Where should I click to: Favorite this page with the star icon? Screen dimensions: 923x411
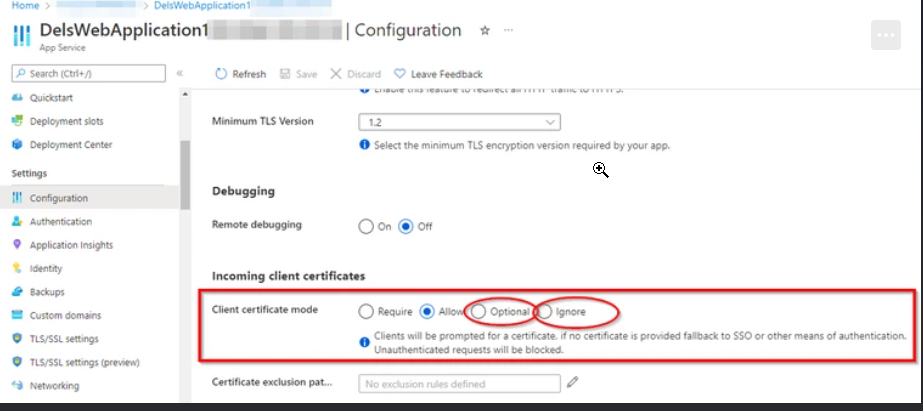(485, 31)
